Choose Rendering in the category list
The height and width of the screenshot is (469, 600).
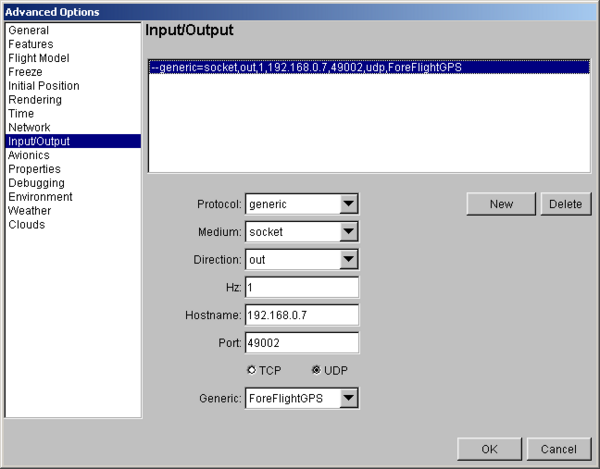[35, 100]
